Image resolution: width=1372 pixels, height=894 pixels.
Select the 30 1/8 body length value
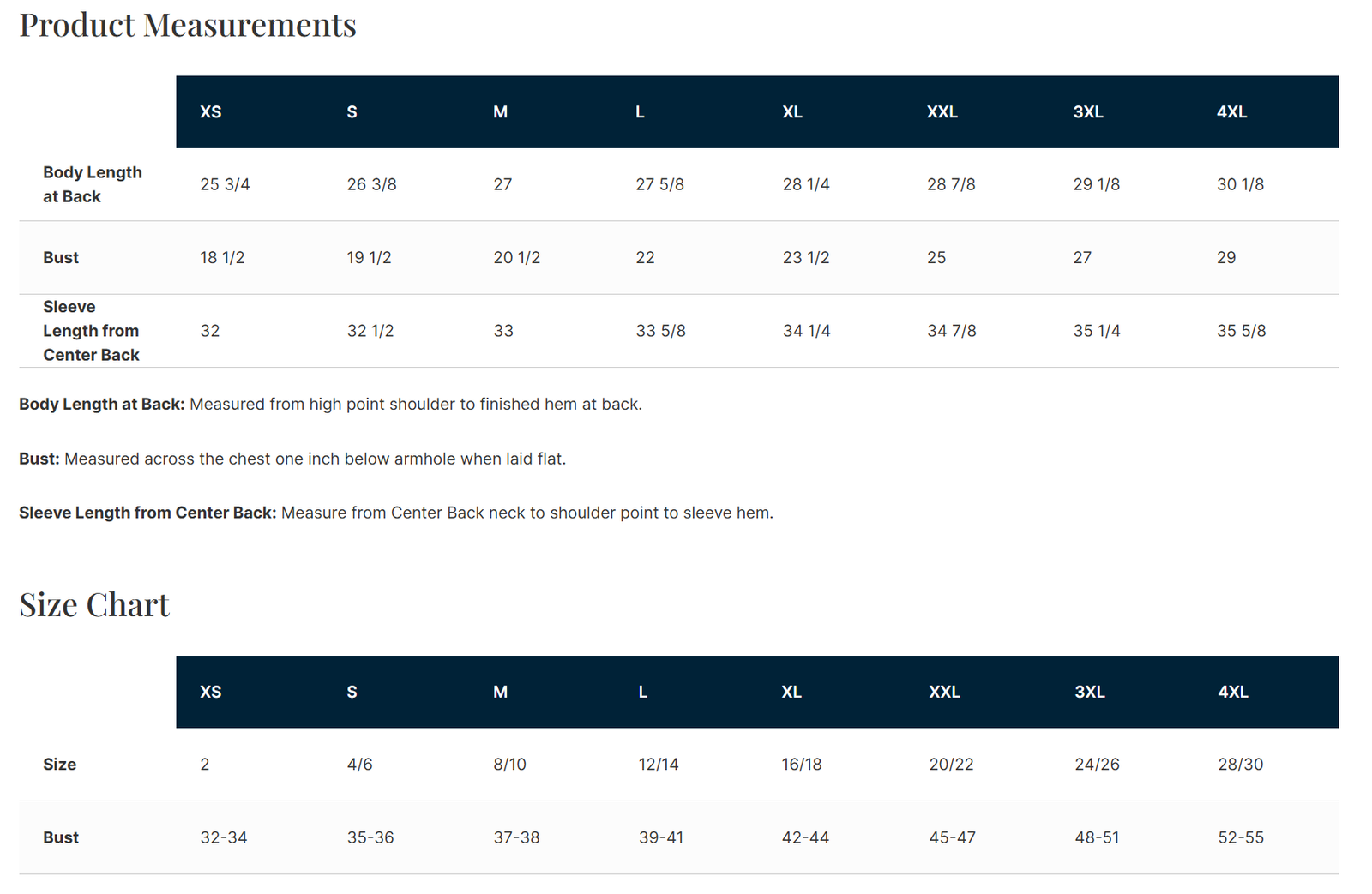pyautogui.click(x=1240, y=184)
